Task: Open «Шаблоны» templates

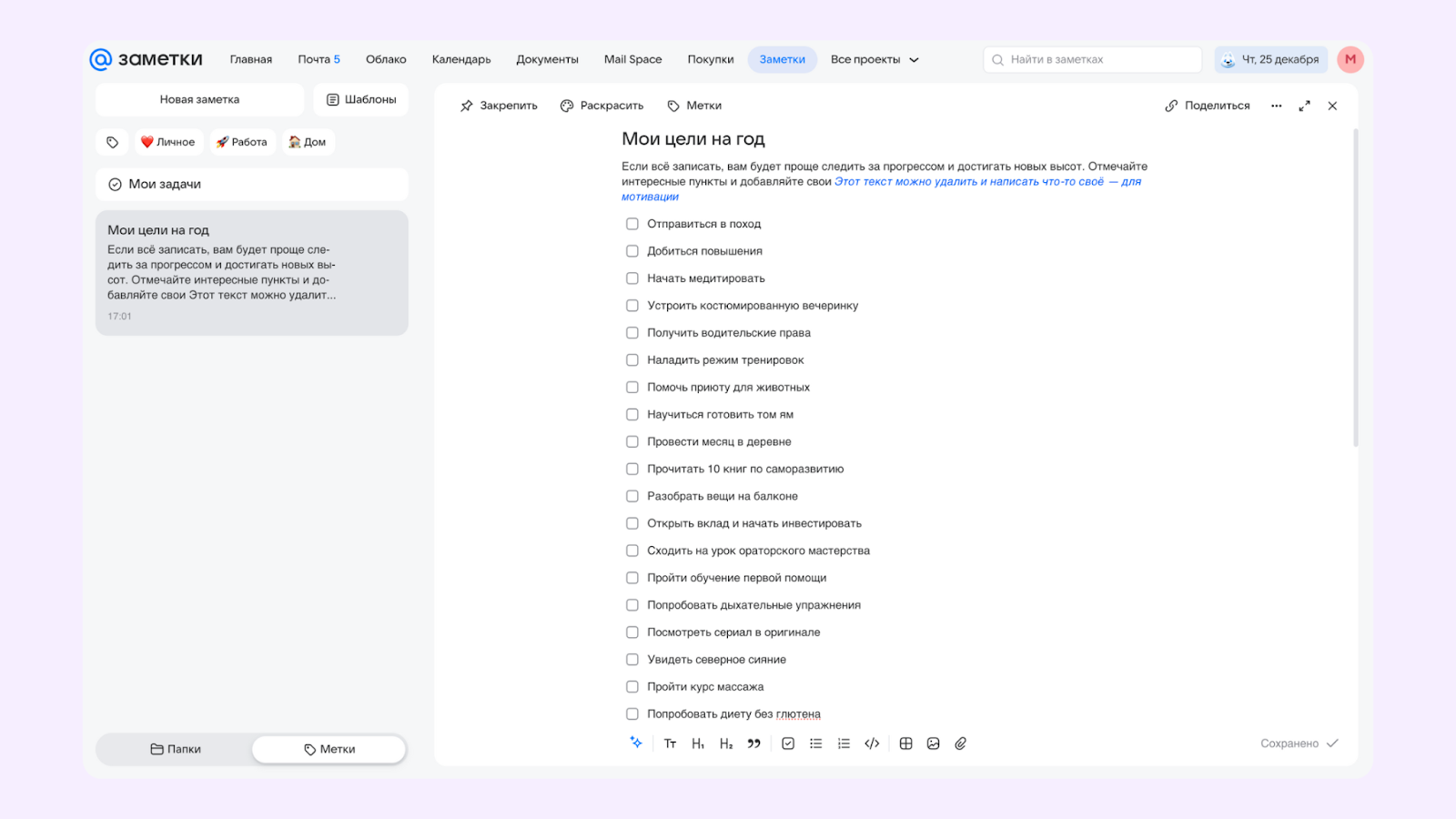Action: coord(360,99)
